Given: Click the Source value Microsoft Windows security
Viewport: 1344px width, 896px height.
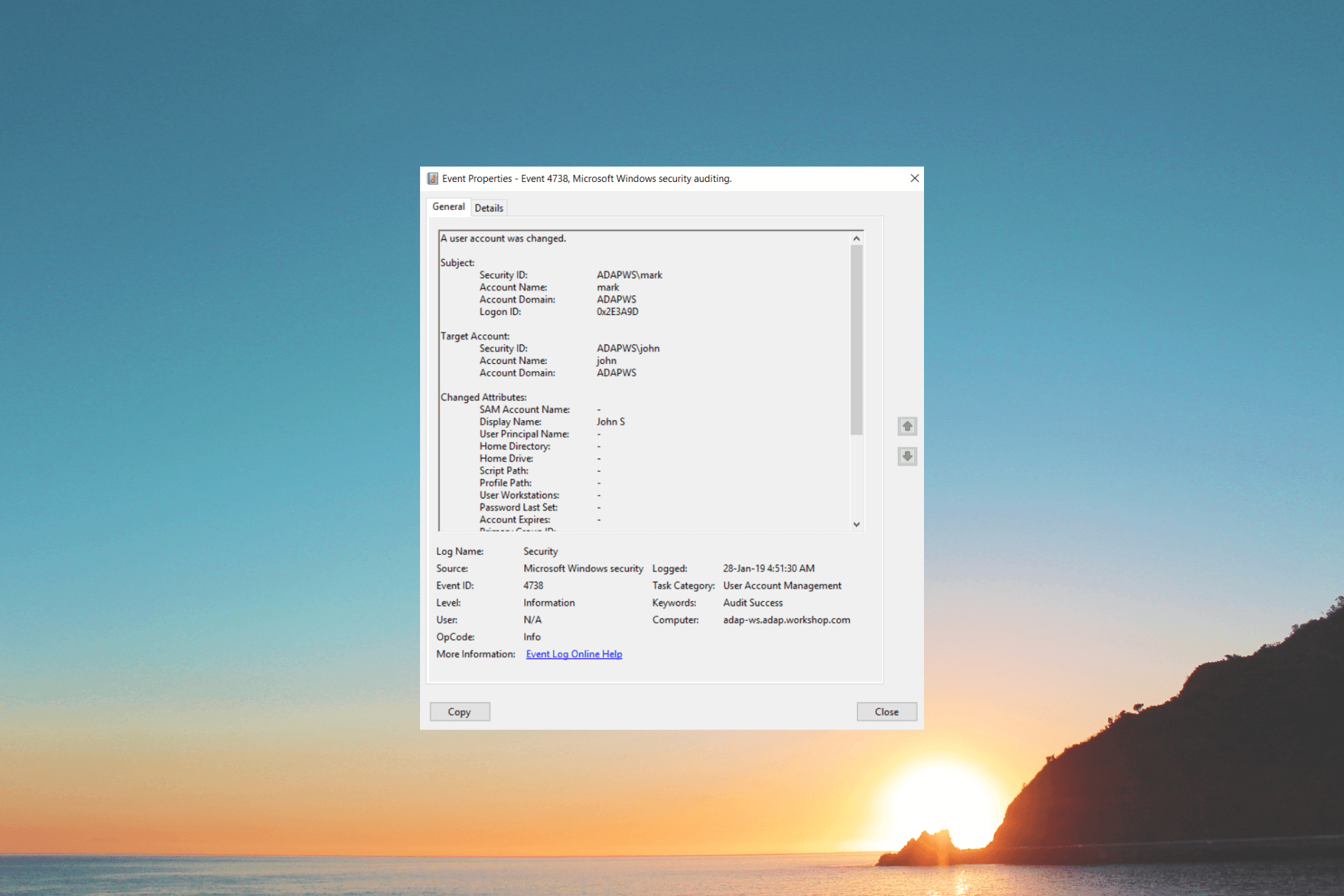Looking at the screenshot, I should click(x=583, y=568).
